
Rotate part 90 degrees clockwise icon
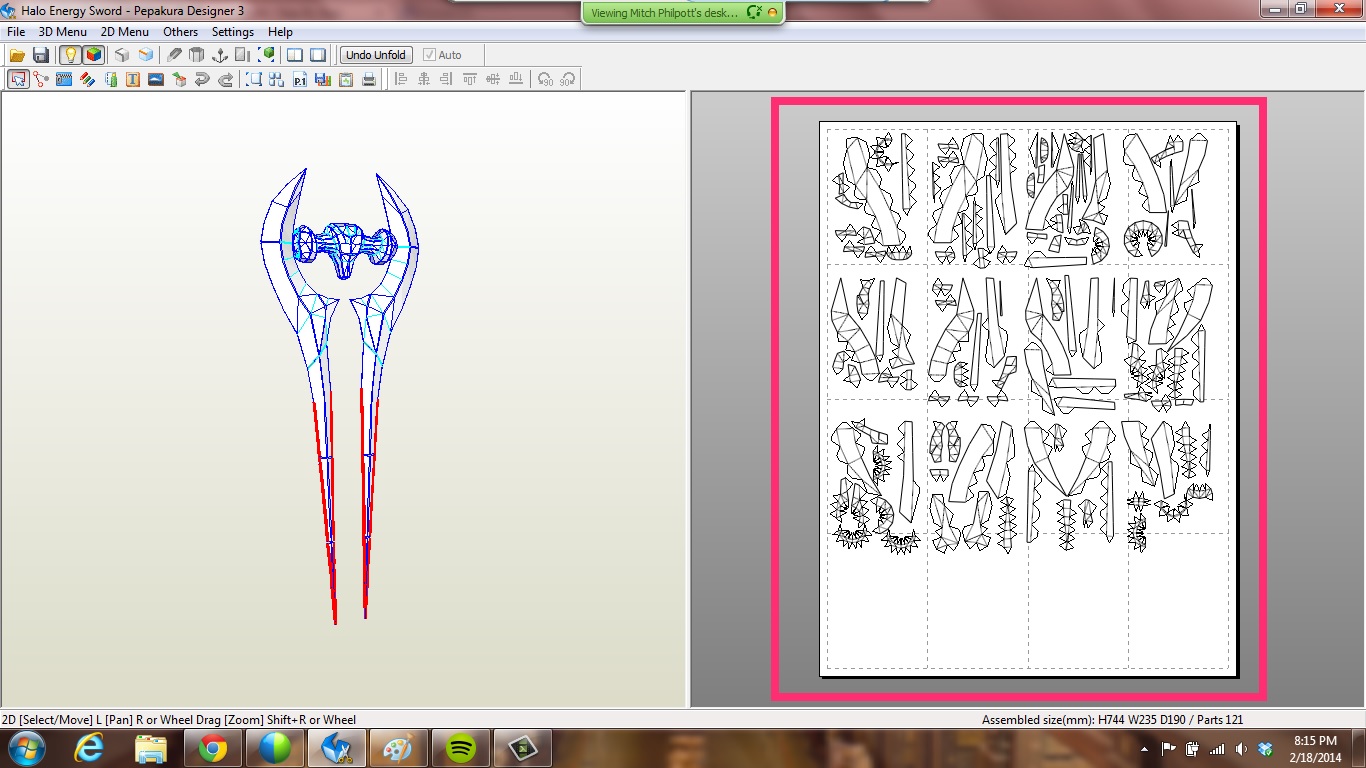pyautogui.click(x=568, y=79)
